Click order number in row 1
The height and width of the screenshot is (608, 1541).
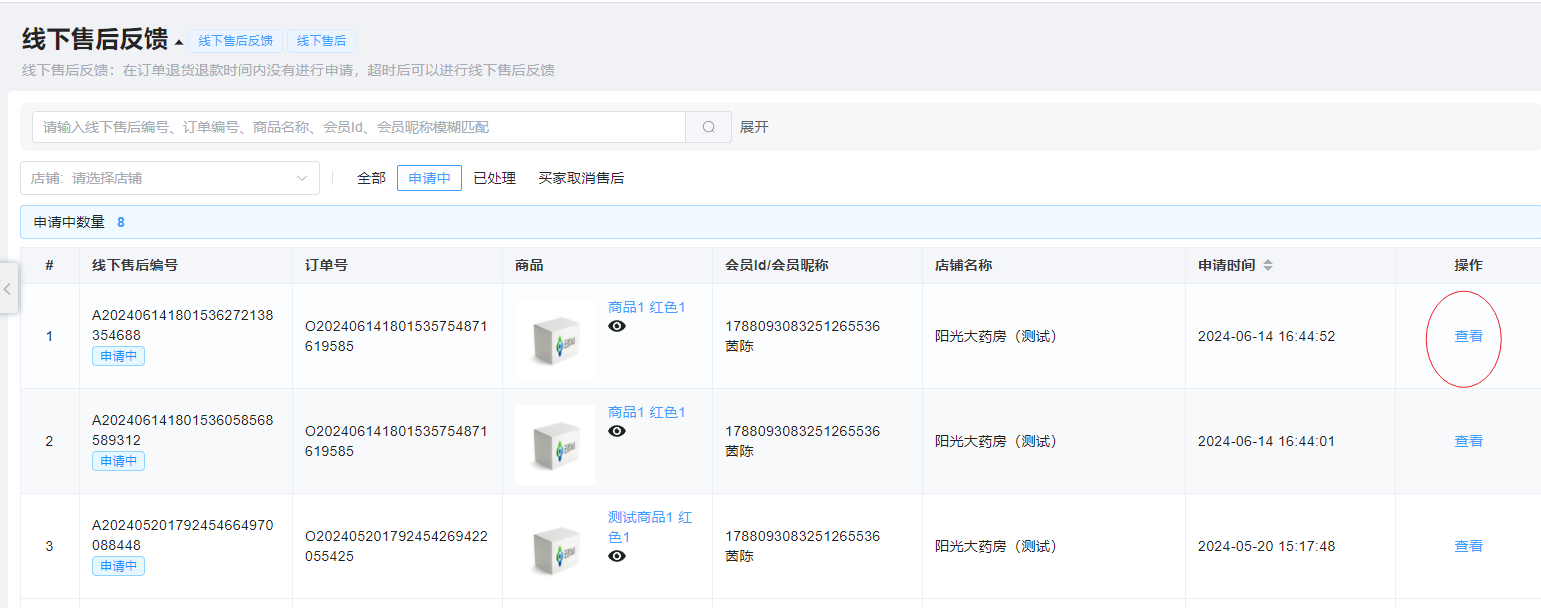[x=396, y=336]
